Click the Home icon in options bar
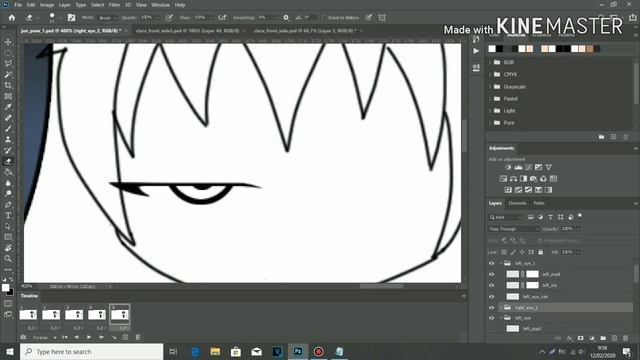 [x=12, y=18]
